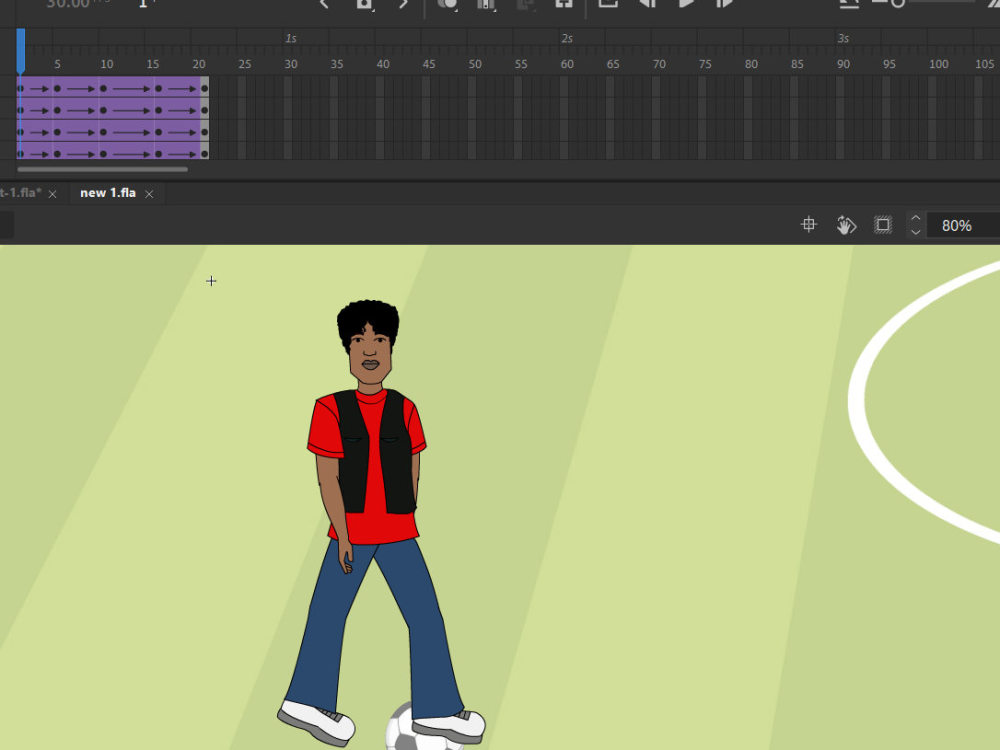Image resolution: width=1000 pixels, height=750 pixels.
Task: Click frame 45 on the timeline ruler
Action: pos(429,64)
